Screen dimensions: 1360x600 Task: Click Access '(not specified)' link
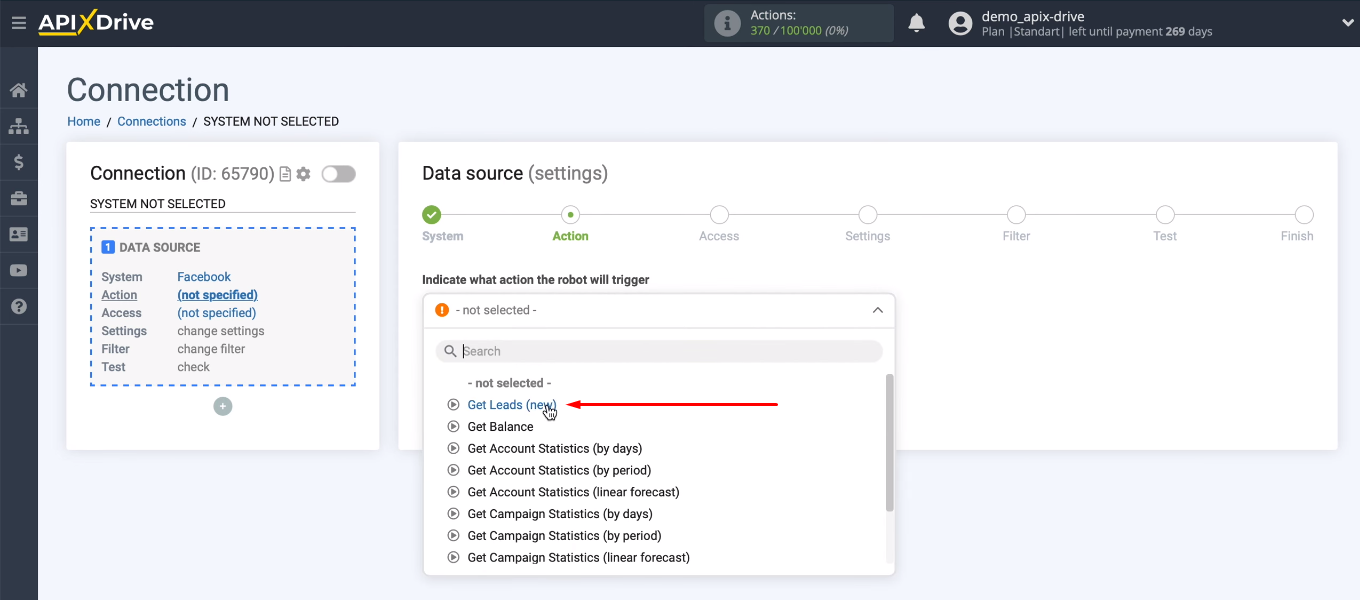coord(218,313)
